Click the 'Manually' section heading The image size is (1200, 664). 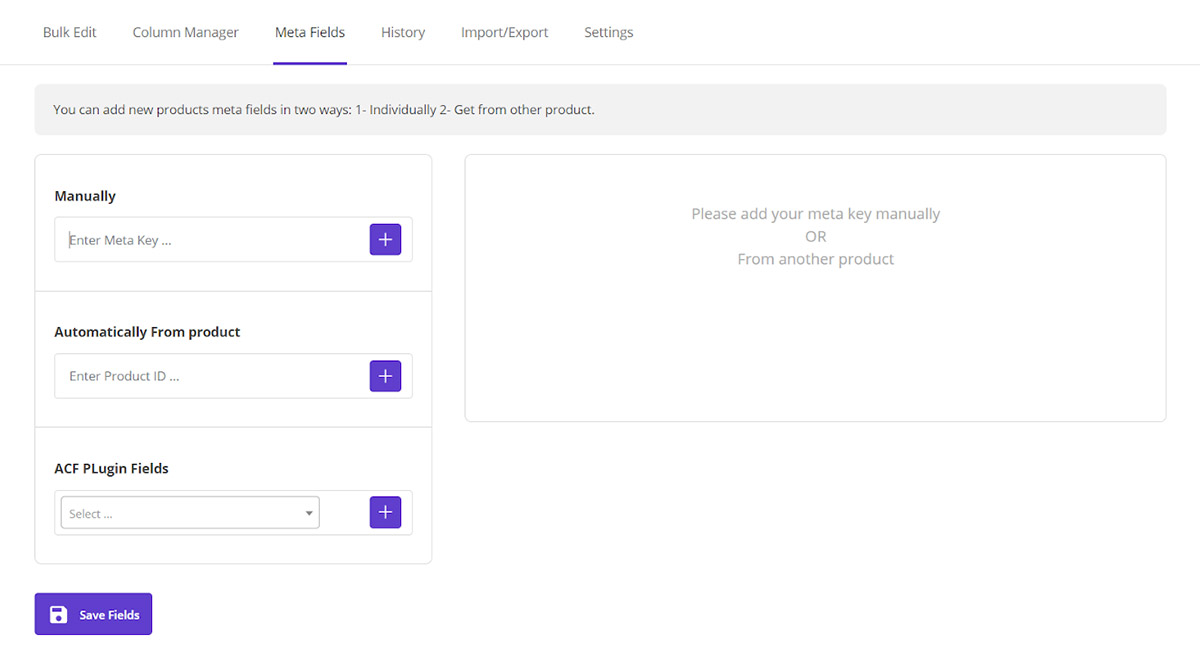pos(85,196)
